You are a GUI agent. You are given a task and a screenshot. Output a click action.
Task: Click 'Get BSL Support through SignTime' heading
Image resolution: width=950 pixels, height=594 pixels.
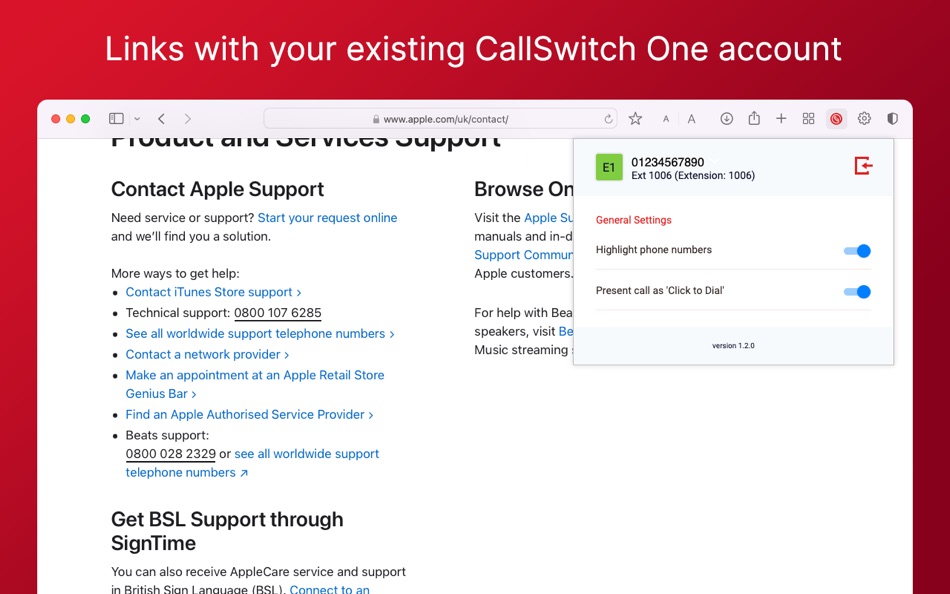click(227, 531)
